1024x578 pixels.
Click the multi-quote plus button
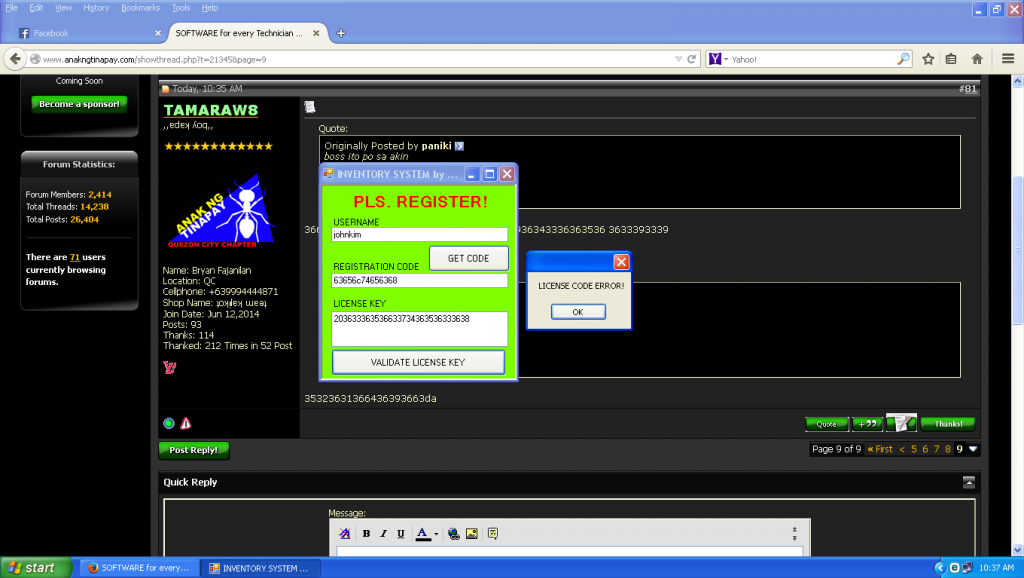868,424
